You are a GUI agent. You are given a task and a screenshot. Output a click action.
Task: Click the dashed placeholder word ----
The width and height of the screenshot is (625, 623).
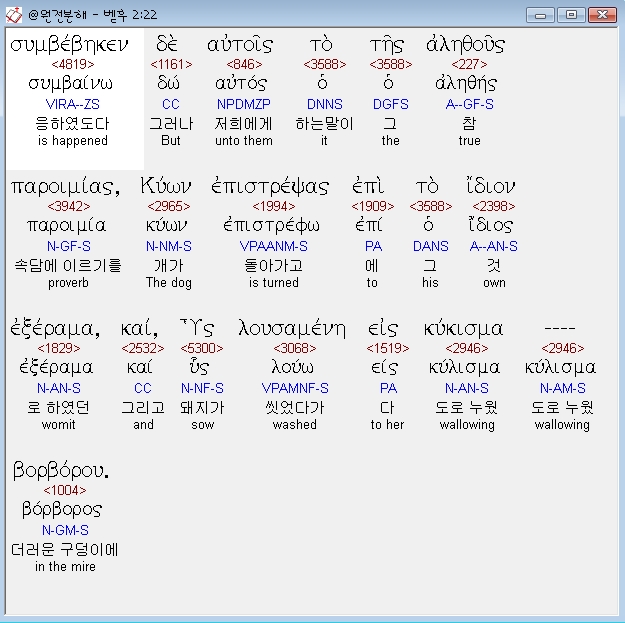coord(560,328)
